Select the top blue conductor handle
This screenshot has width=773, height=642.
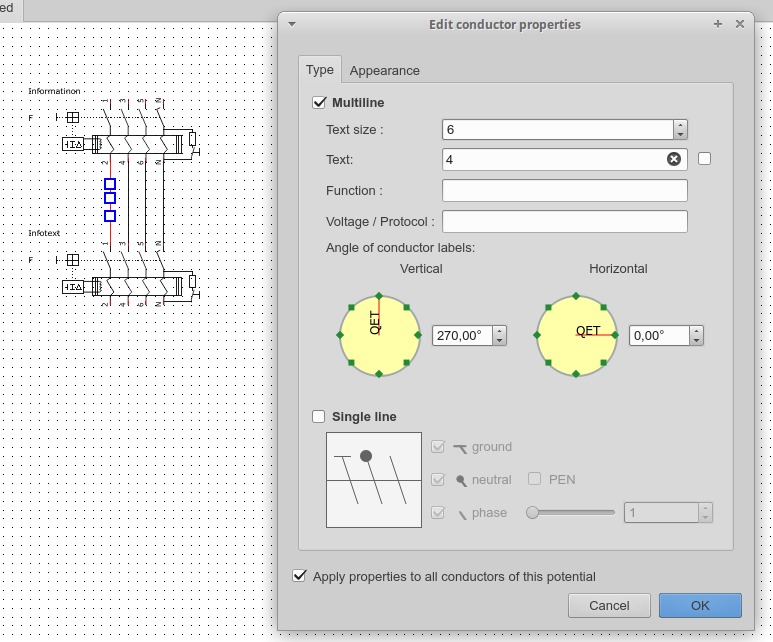[x=110, y=184]
